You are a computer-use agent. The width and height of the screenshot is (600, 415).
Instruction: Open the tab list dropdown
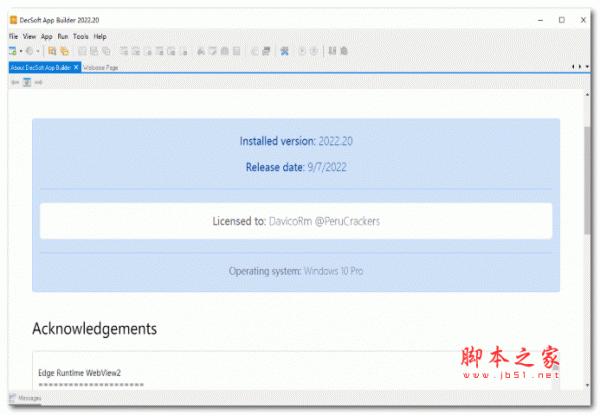click(587, 67)
